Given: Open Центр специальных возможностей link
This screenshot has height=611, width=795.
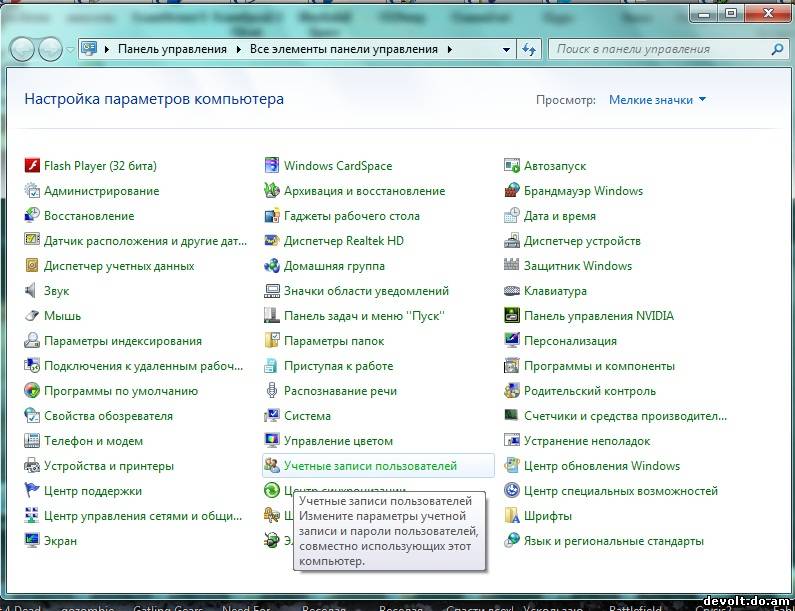Looking at the screenshot, I should 621,490.
